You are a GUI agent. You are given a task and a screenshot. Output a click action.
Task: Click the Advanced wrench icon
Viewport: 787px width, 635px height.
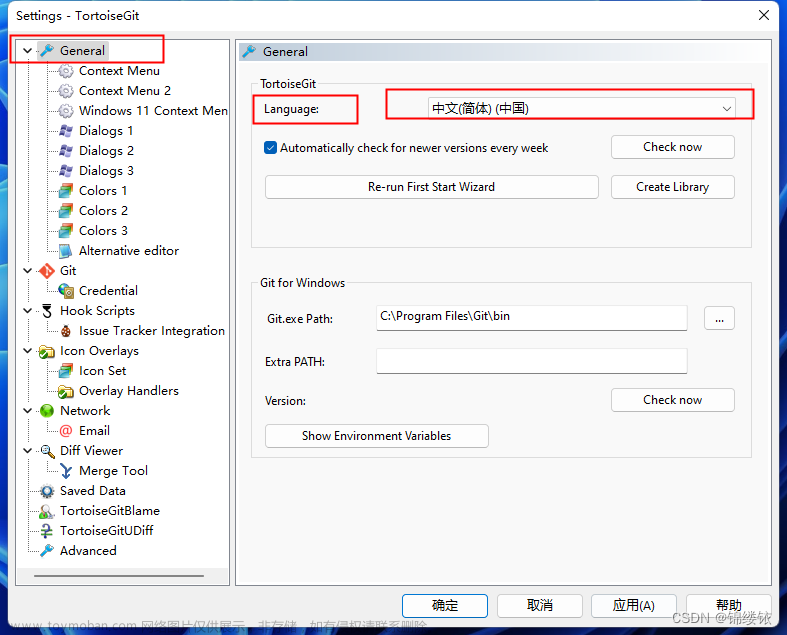(47, 551)
